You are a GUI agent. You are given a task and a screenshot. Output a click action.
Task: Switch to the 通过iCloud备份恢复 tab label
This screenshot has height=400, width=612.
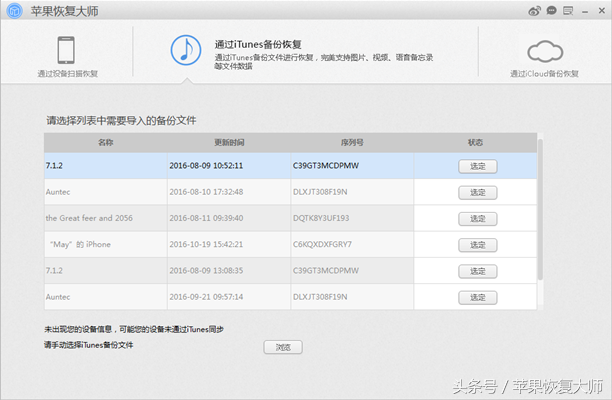click(544, 73)
